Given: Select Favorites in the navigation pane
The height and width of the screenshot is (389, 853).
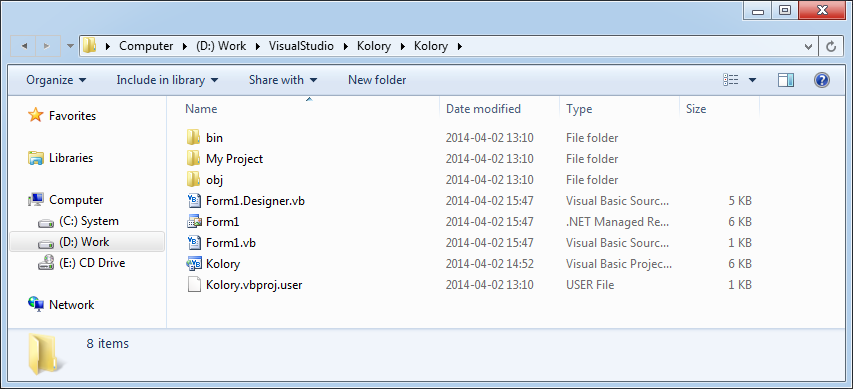Looking at the screenshot, I should [72, 116].
